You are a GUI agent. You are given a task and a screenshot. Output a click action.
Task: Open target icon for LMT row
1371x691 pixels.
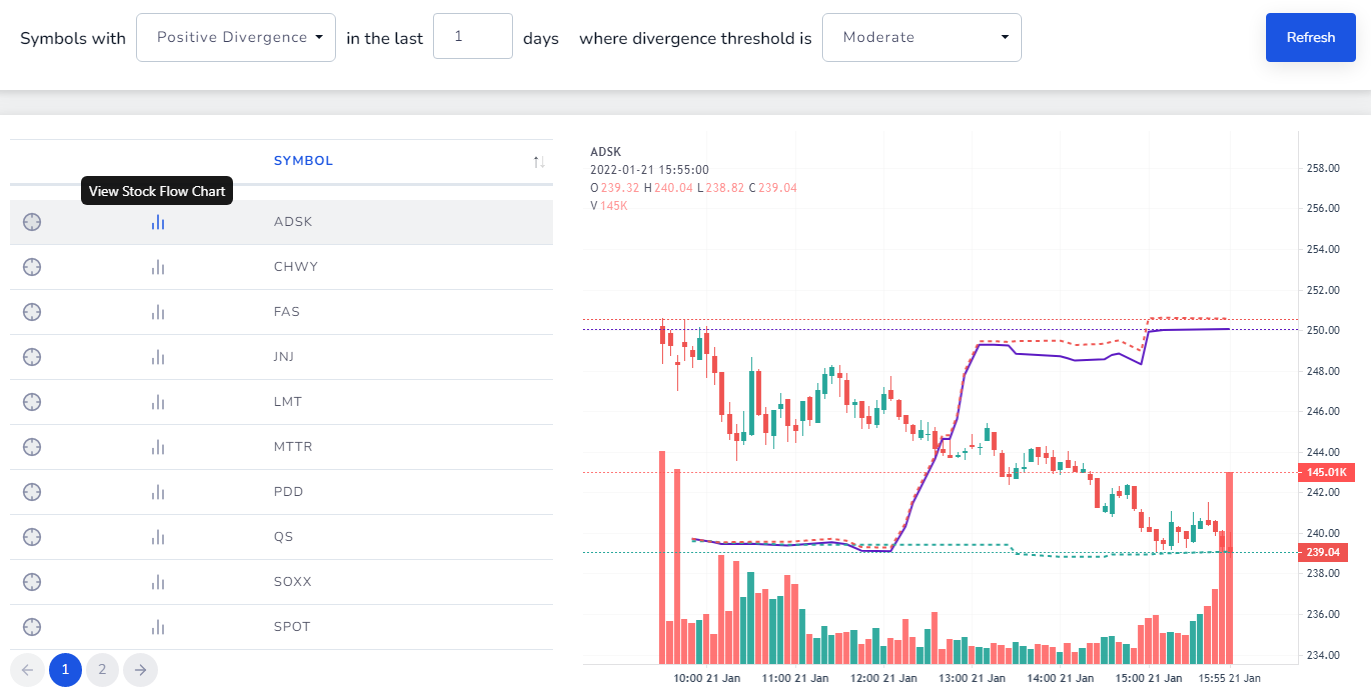pyautogui.click(x=32, y=402)
